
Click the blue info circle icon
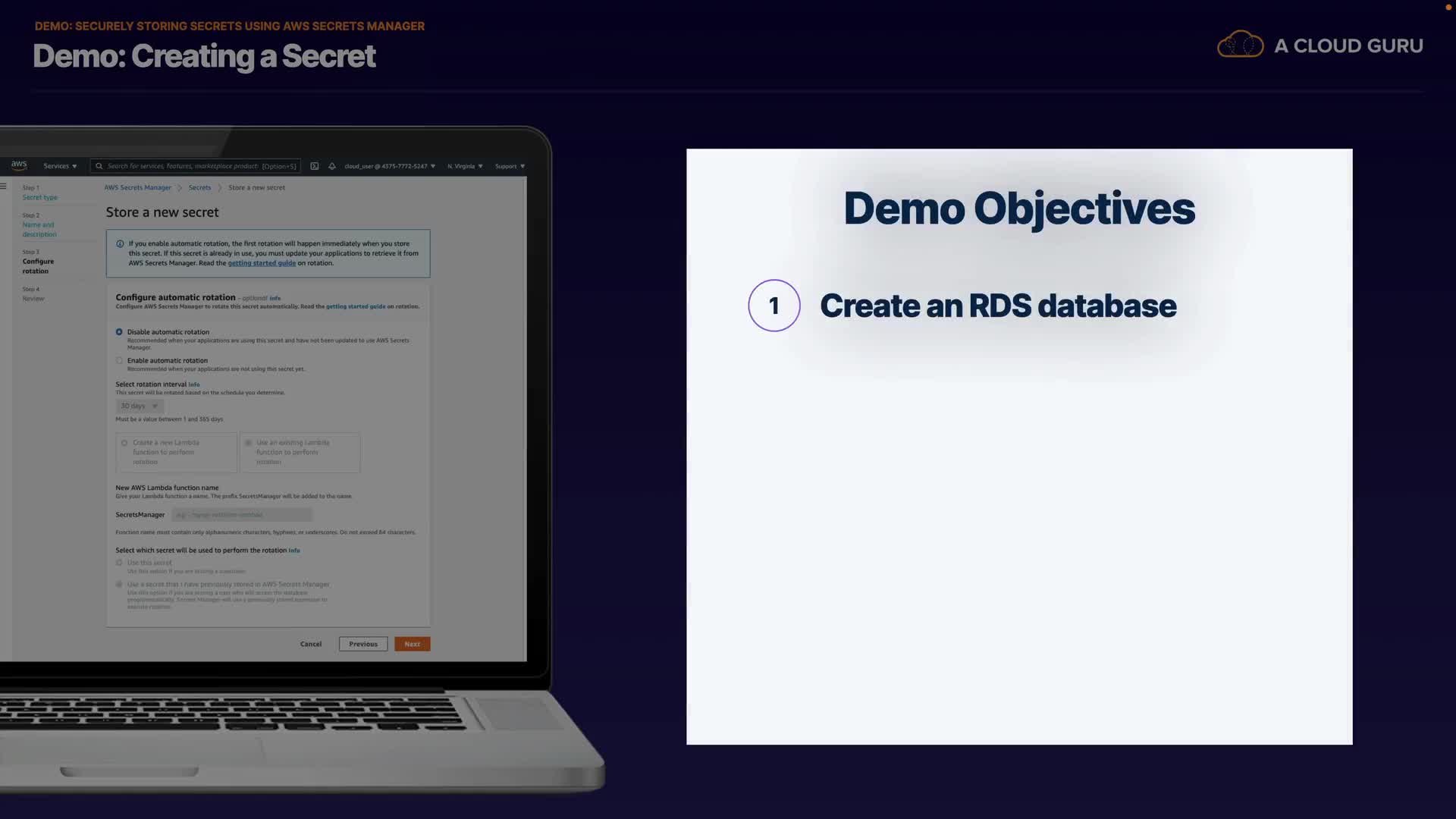coord(120,244)
